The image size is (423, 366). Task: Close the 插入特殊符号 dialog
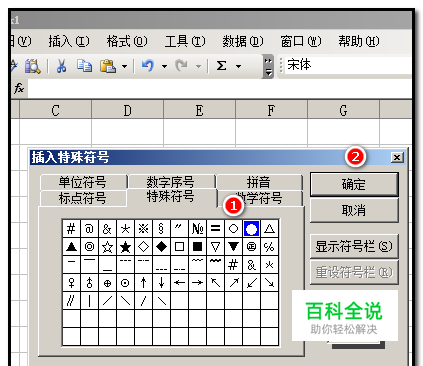click(x=397, y=157)
